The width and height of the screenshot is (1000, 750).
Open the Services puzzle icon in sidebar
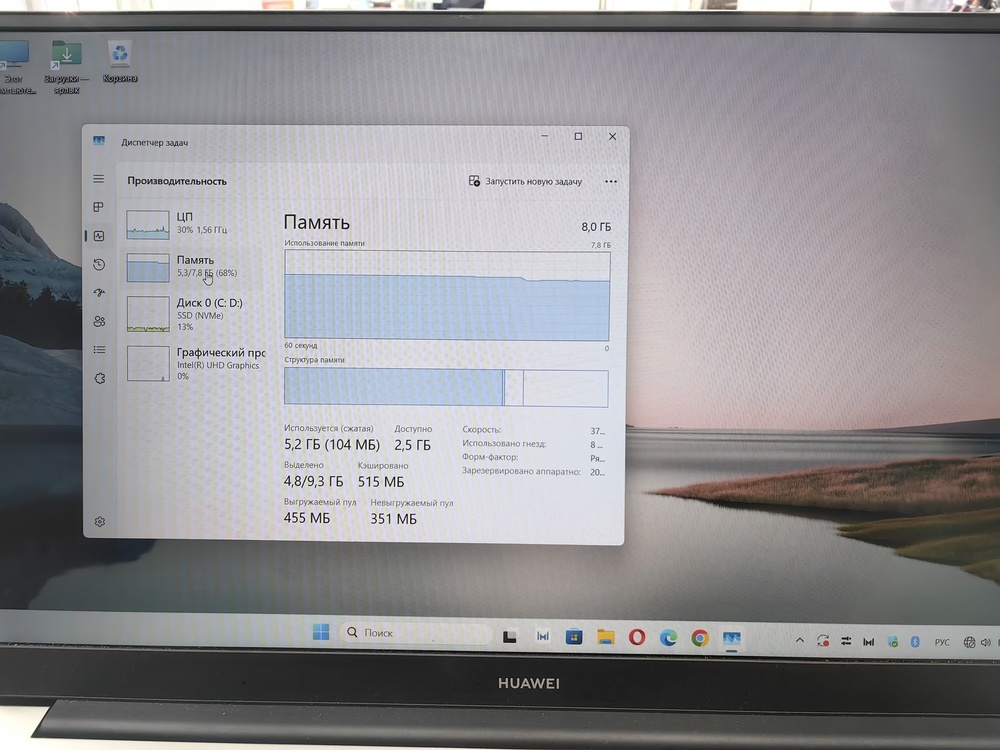(99, 378)
